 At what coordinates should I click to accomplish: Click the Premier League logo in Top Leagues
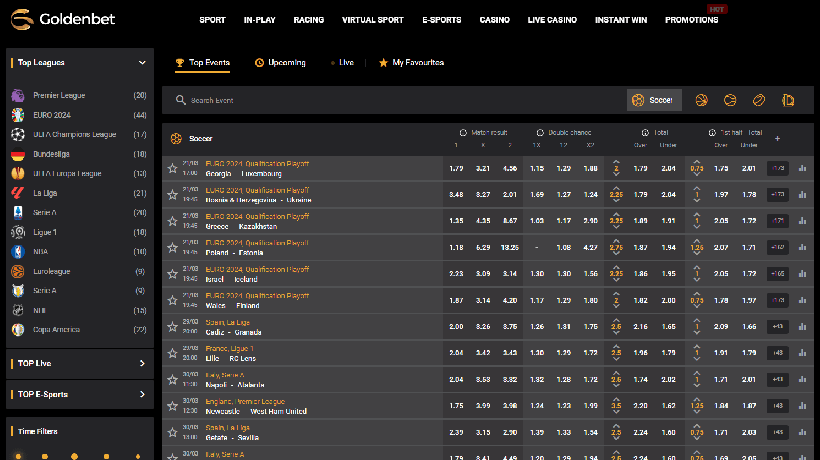pyautogui.click(x=18, y=95)
